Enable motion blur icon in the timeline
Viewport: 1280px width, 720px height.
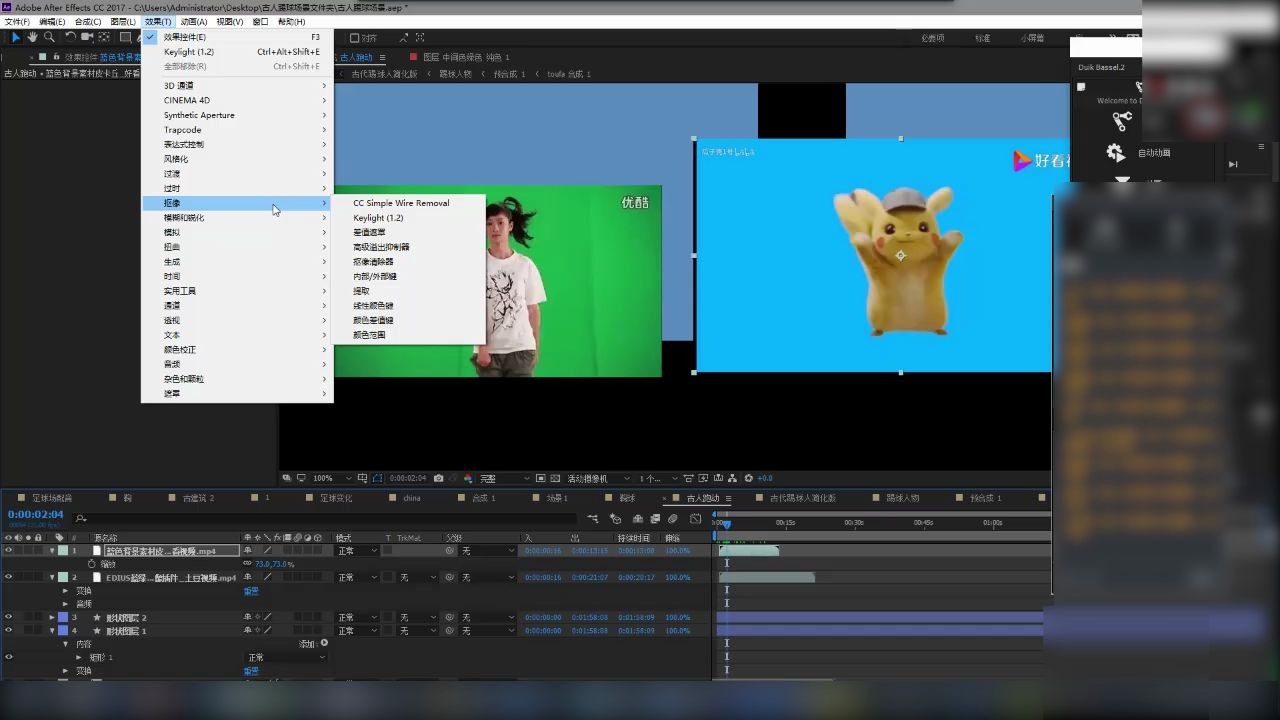pyautogui.click(x=673, y=518)
